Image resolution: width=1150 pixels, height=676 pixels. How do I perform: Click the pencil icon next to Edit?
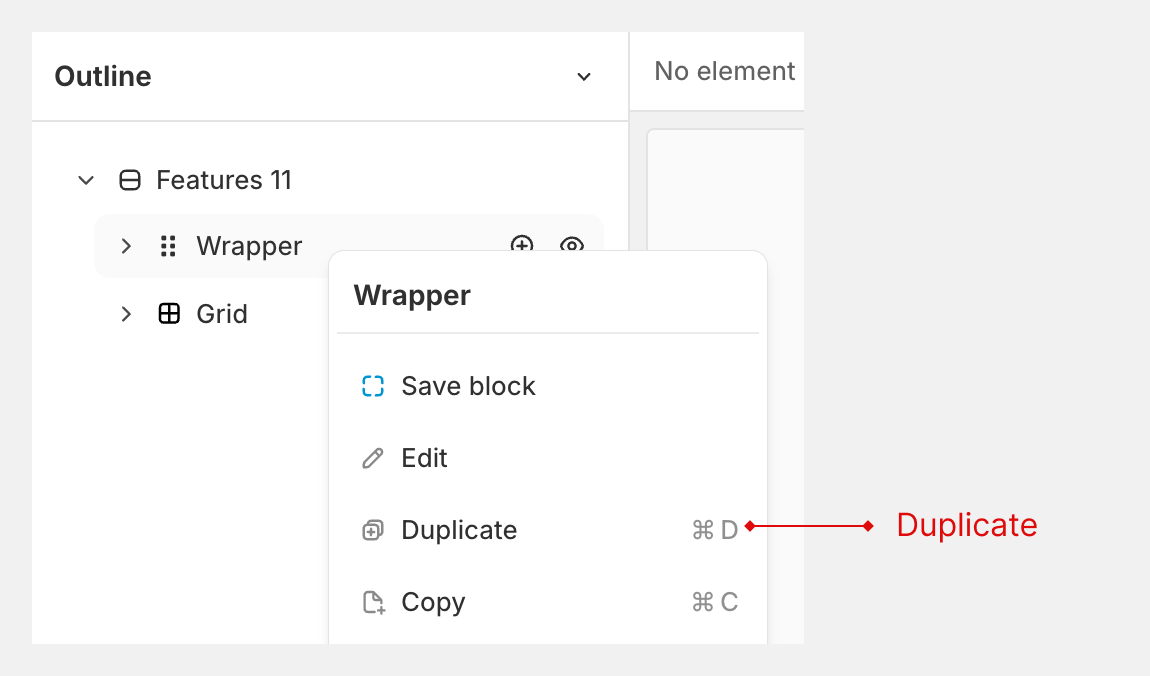point(372,458)
